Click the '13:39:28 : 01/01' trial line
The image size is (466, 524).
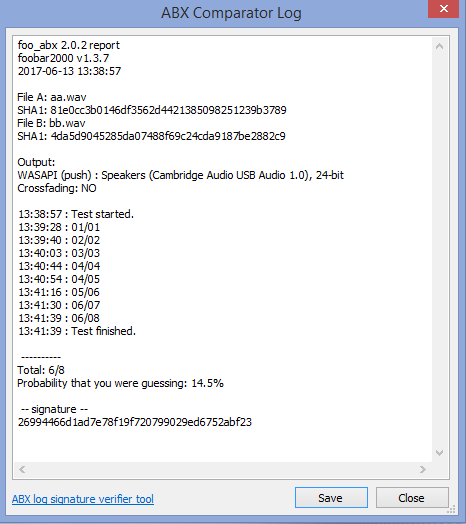(59, 227)
